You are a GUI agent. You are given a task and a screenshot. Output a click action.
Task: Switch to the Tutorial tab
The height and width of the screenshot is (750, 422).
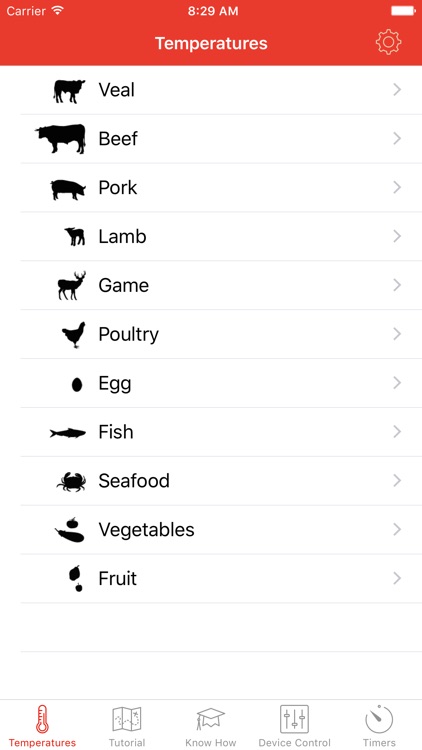click(x=126, y=726)
